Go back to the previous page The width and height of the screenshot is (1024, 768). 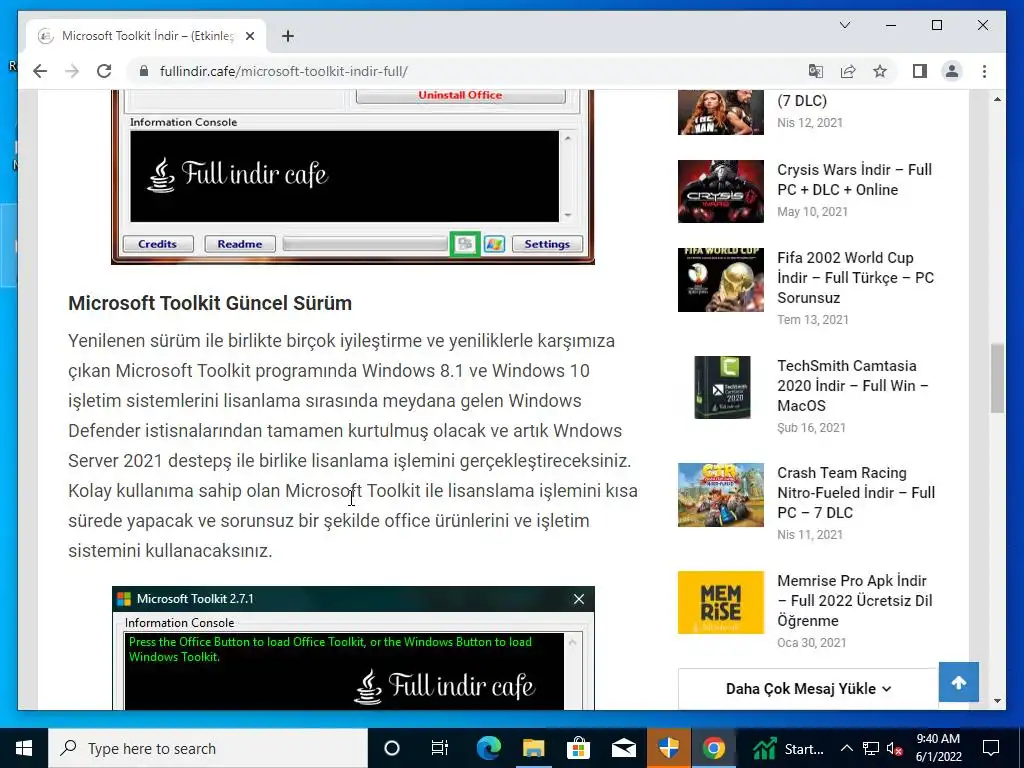(40, 71)
